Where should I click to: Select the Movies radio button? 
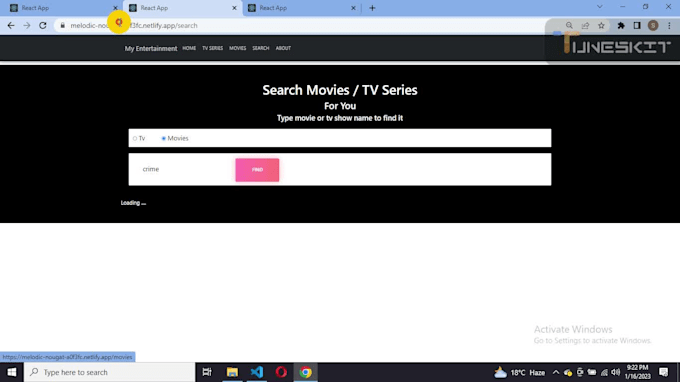pyautogui.click(x=163, y=138)
